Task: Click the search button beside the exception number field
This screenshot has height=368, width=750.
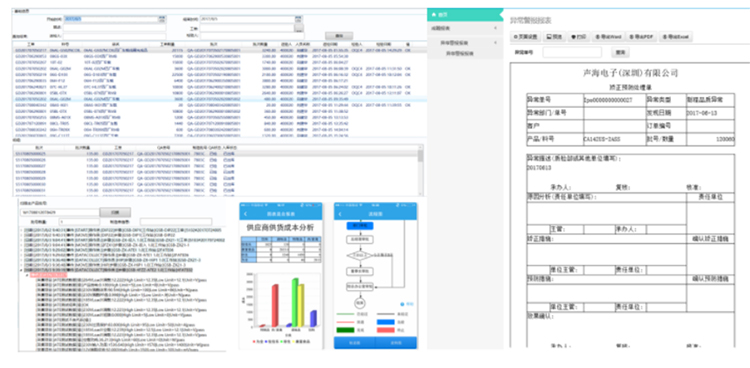Action: (x=619, y=52)
